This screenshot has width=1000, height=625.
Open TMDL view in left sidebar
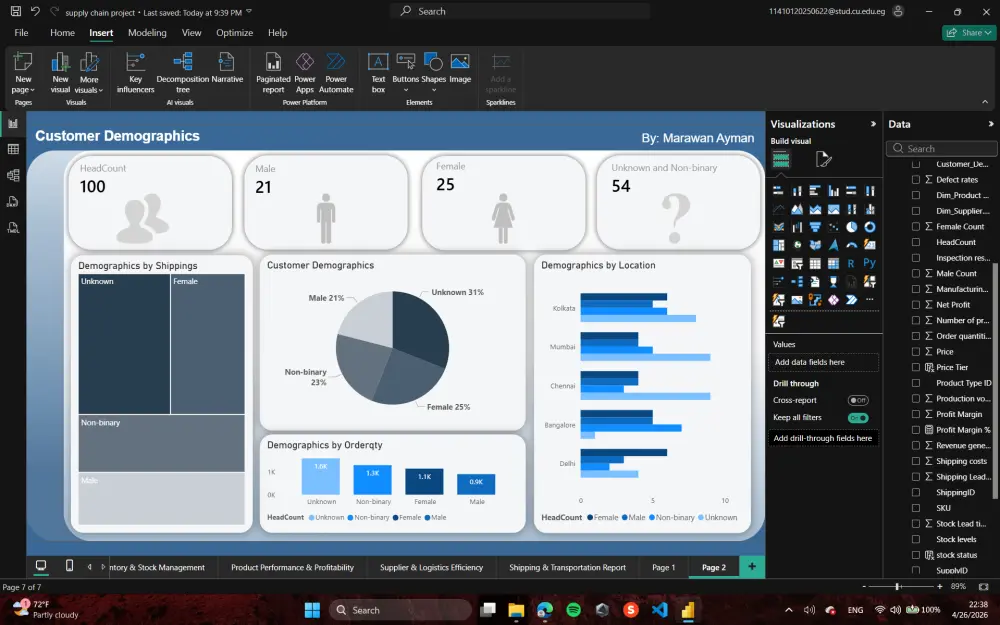[13, 228]
